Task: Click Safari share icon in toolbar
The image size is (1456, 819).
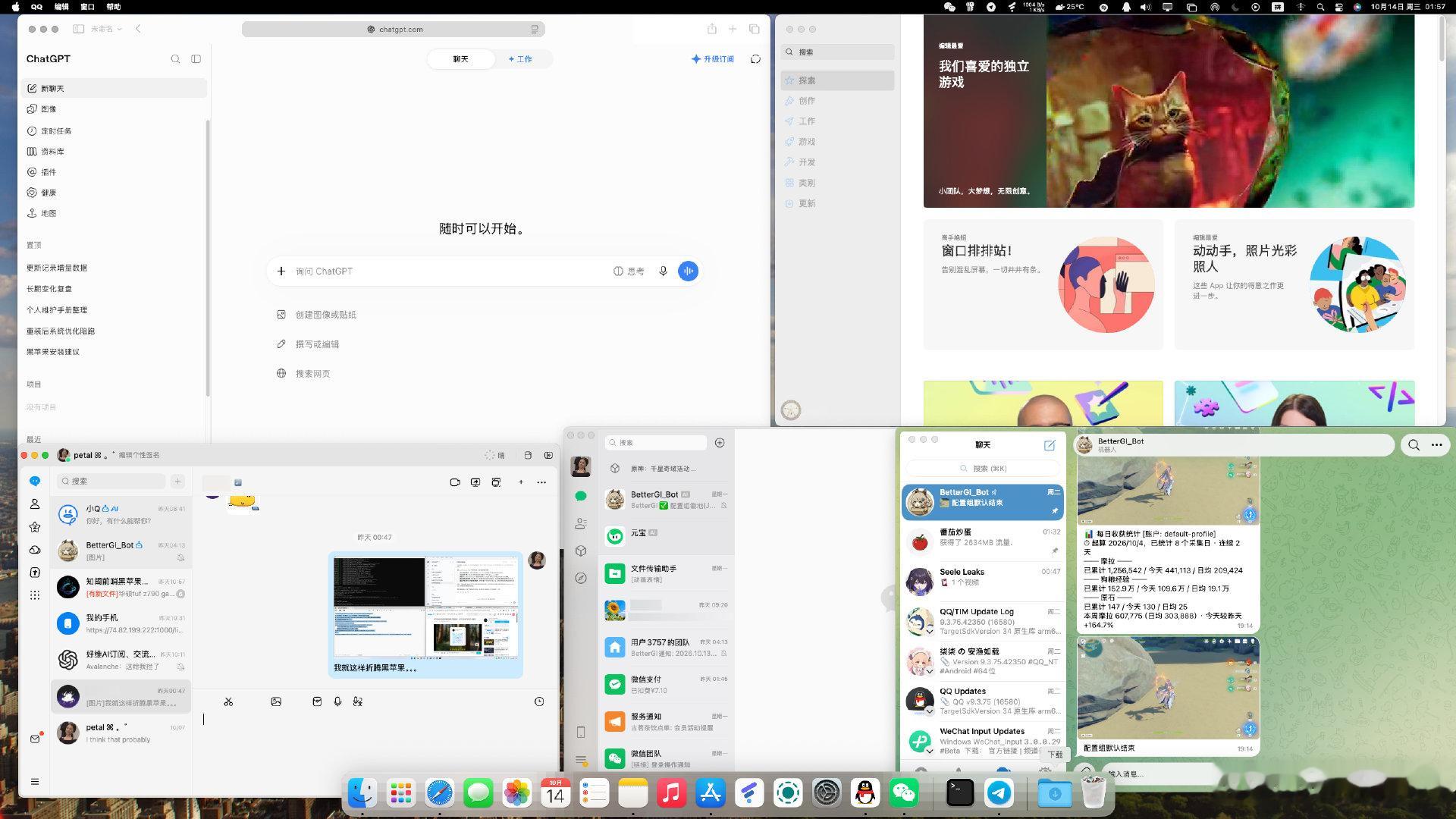Action: 711,29
